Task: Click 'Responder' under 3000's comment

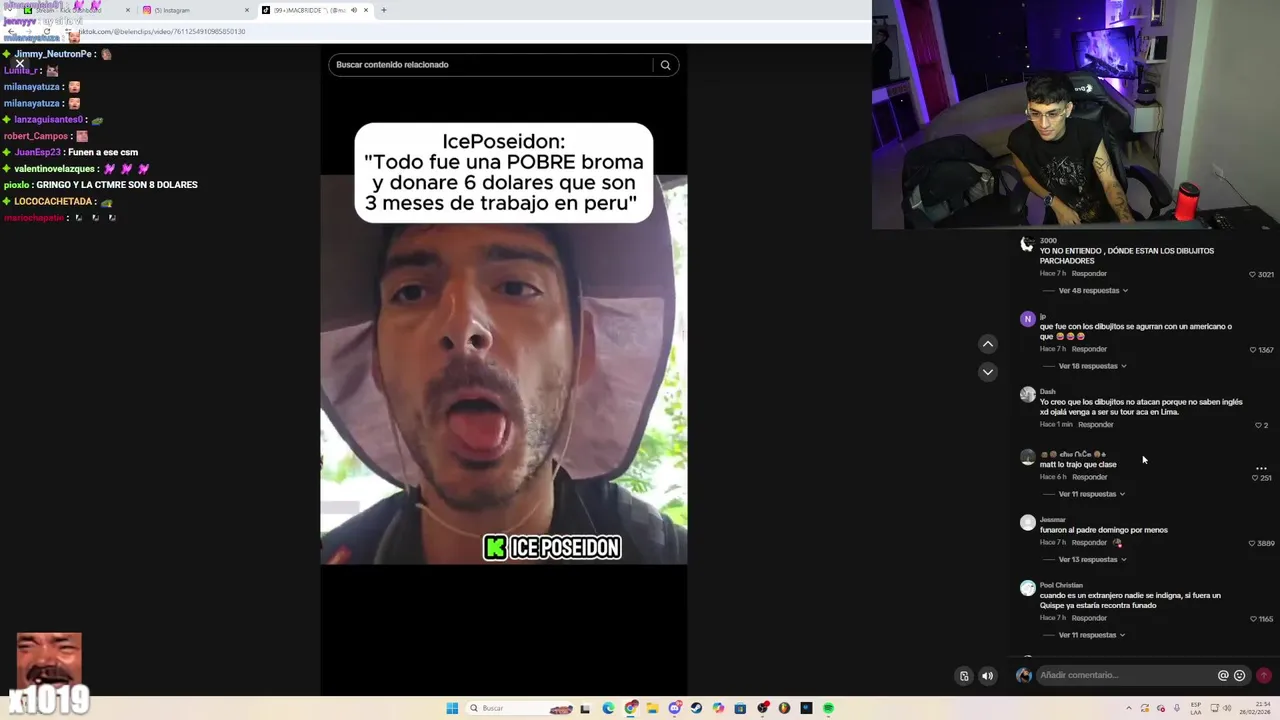Action: pyautogui.click(x=1089, y=274)
